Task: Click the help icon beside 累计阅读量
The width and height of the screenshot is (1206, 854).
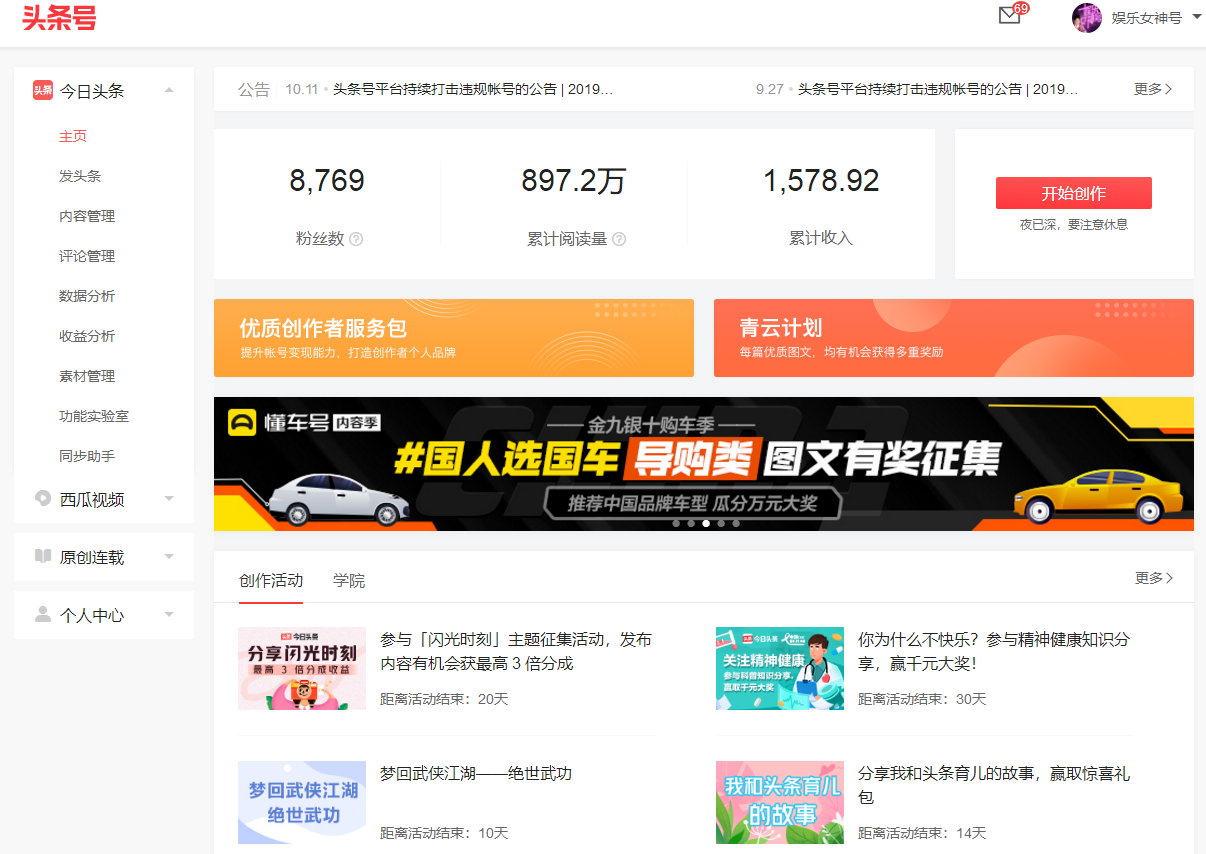Action: 620,239
